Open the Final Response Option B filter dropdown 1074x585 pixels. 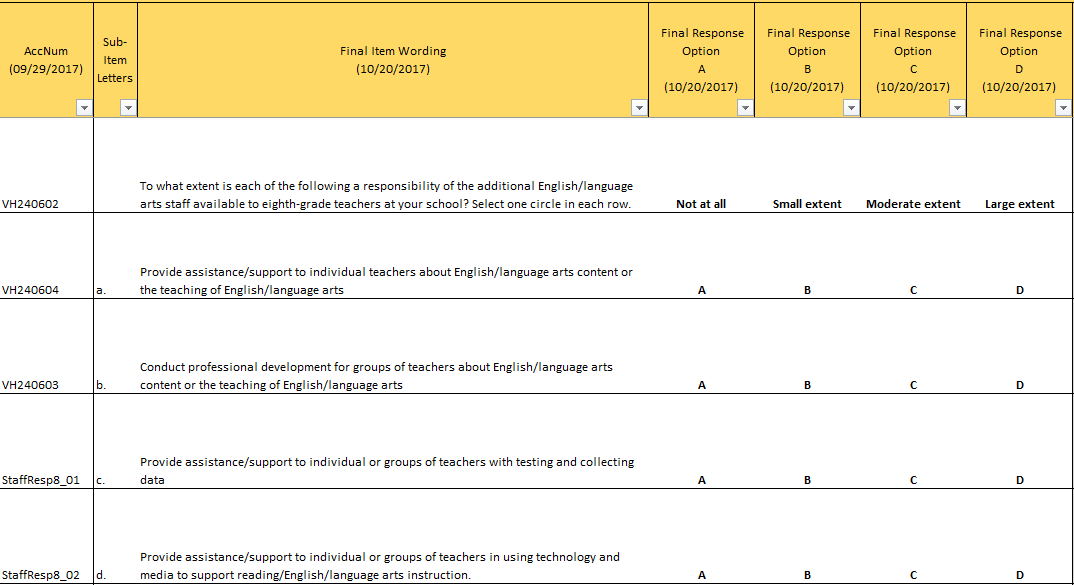(x=851, y=108)
